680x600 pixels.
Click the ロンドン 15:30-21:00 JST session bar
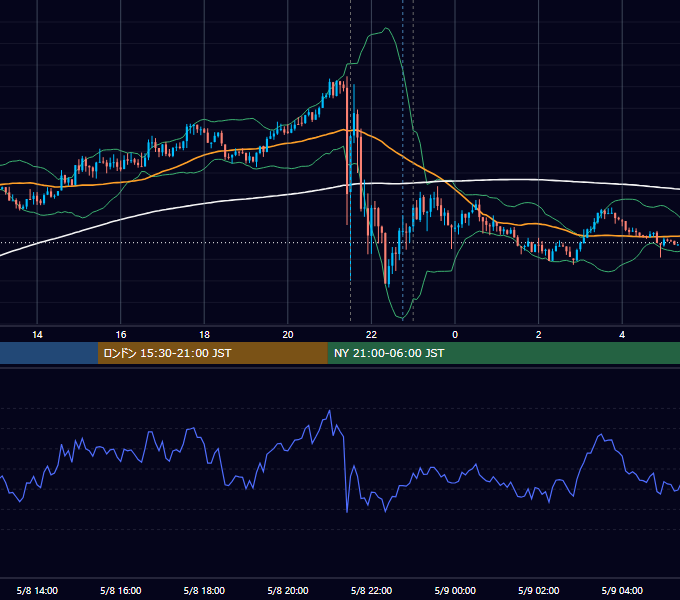[x=212, y=353]
